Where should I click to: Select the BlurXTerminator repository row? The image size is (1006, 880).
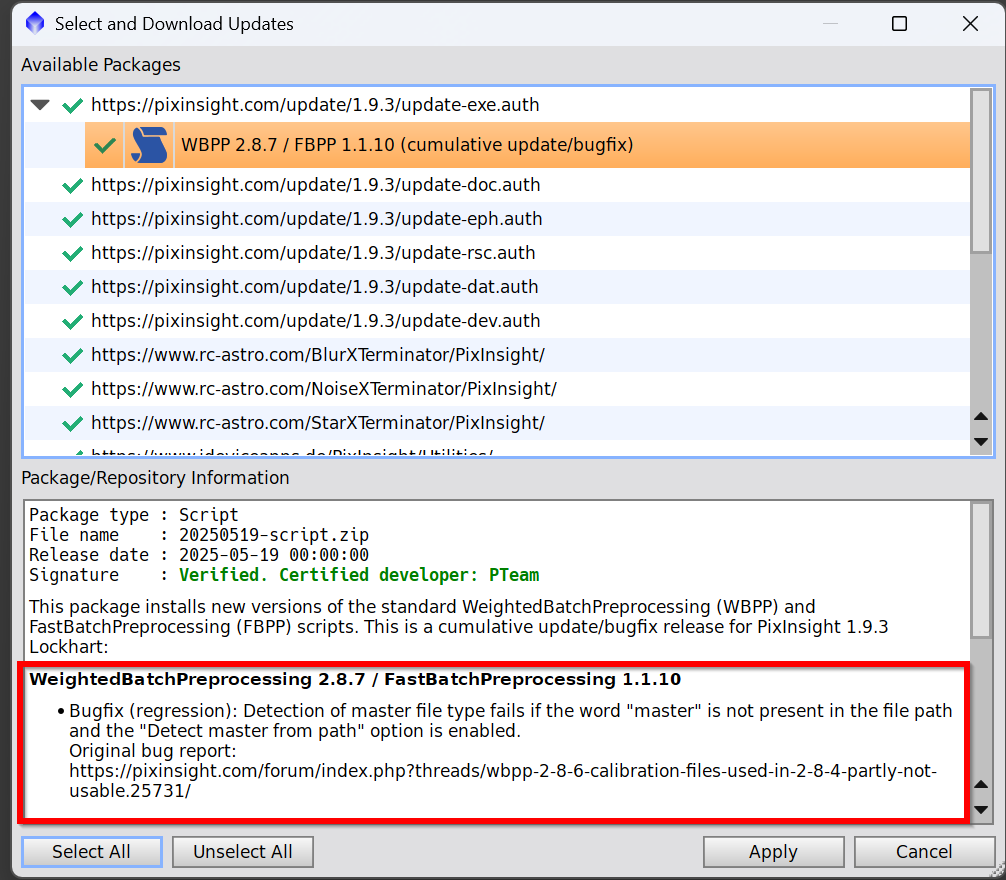tap(497, 355)
